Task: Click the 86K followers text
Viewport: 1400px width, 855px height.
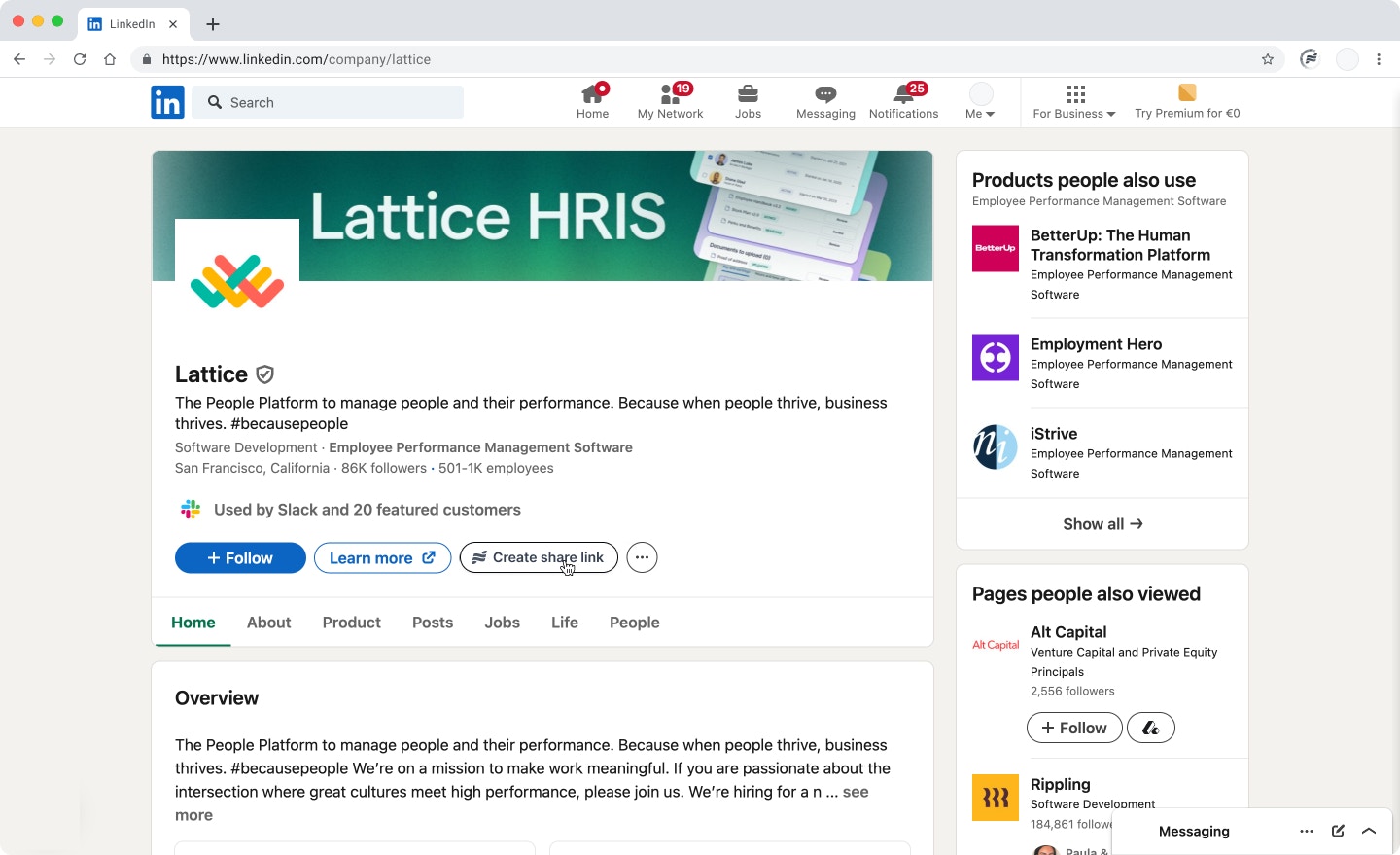Action: point(384,468)
